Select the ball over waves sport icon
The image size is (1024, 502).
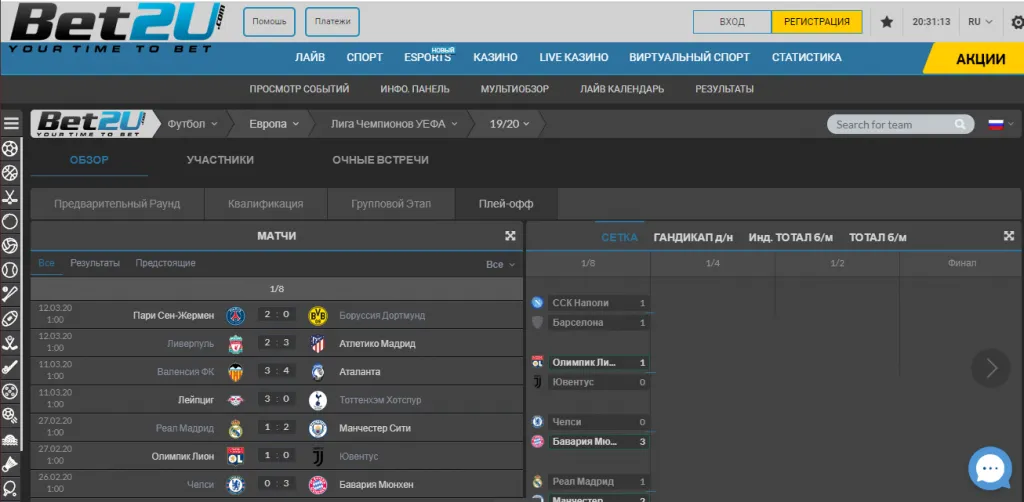10,439
